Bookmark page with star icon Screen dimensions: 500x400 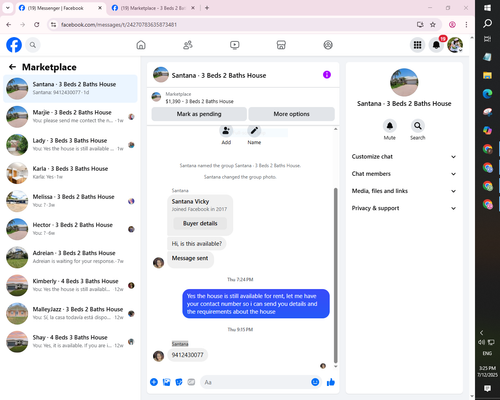[433, 24]
